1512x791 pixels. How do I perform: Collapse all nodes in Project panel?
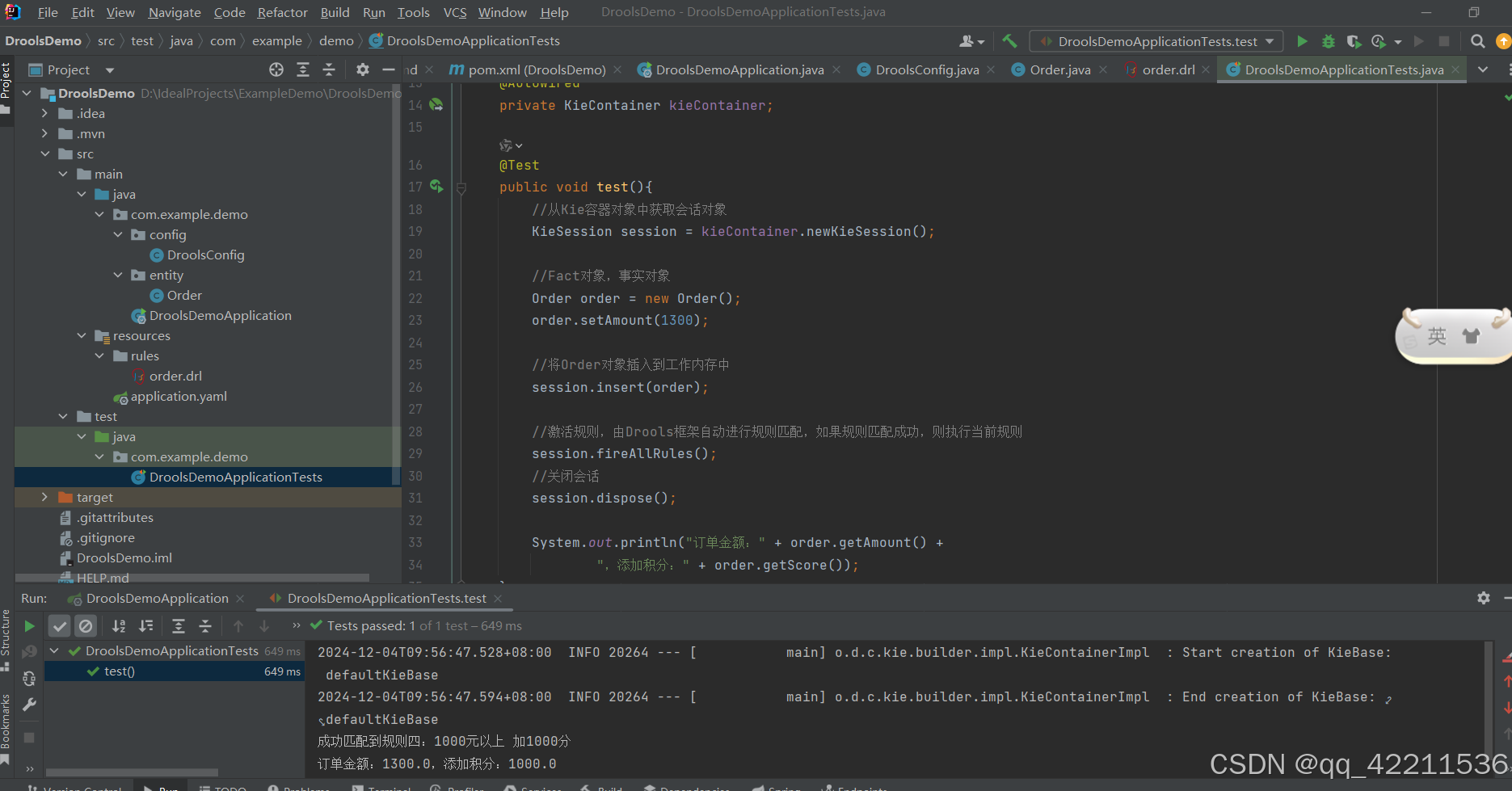329,69
